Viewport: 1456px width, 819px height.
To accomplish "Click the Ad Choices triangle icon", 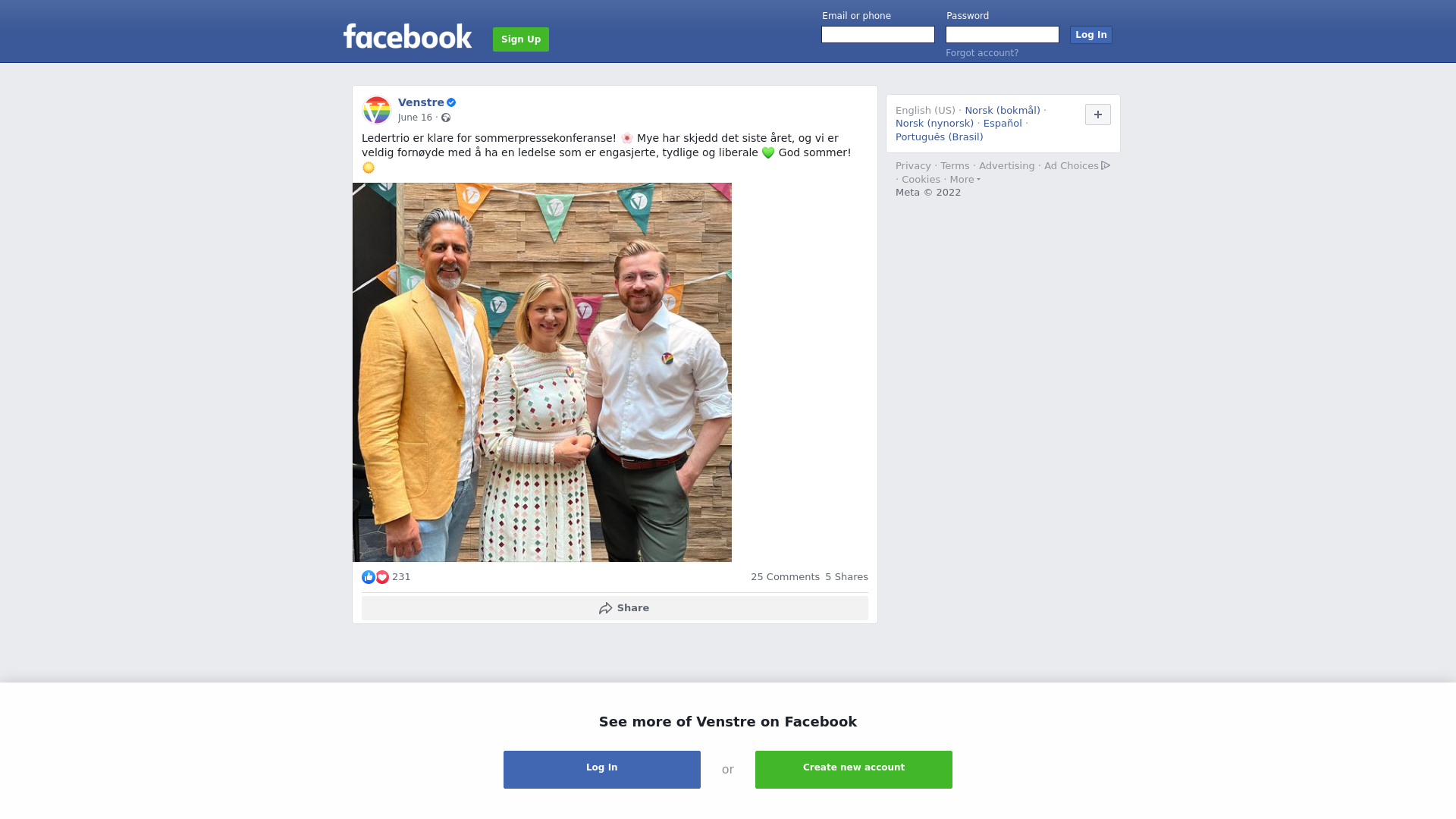I will 1106,165.
